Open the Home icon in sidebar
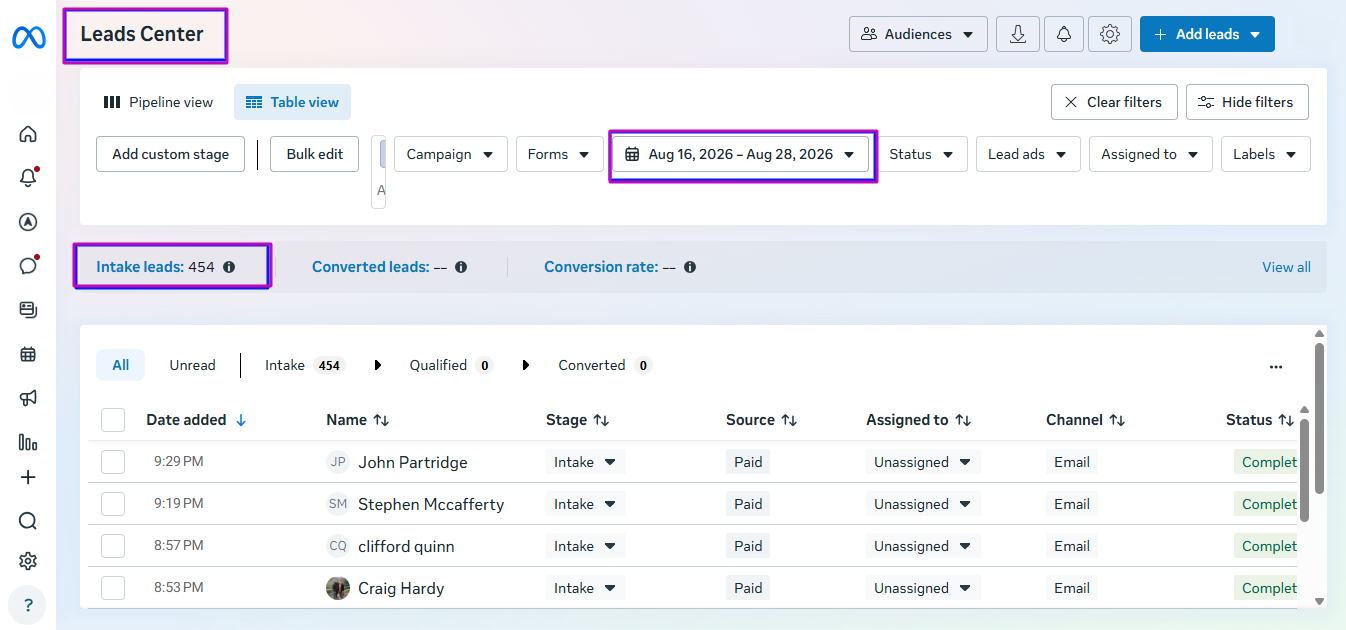 [x=28, y=134]
